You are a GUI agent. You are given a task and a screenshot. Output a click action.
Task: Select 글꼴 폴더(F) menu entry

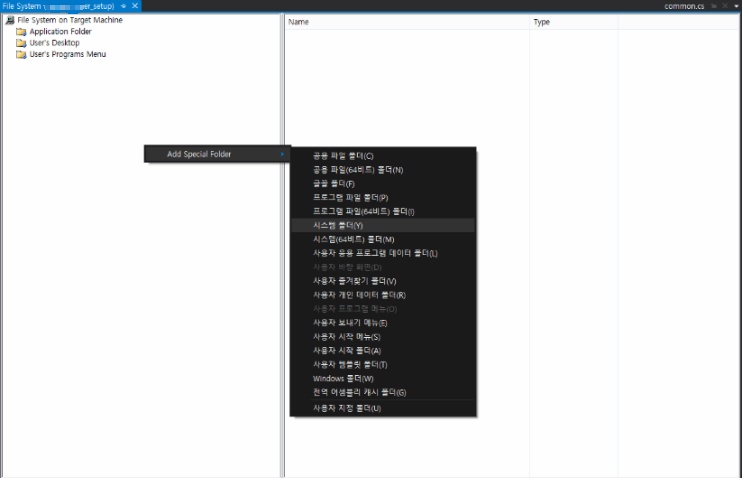pyautogui.click(x=383, y=184)
